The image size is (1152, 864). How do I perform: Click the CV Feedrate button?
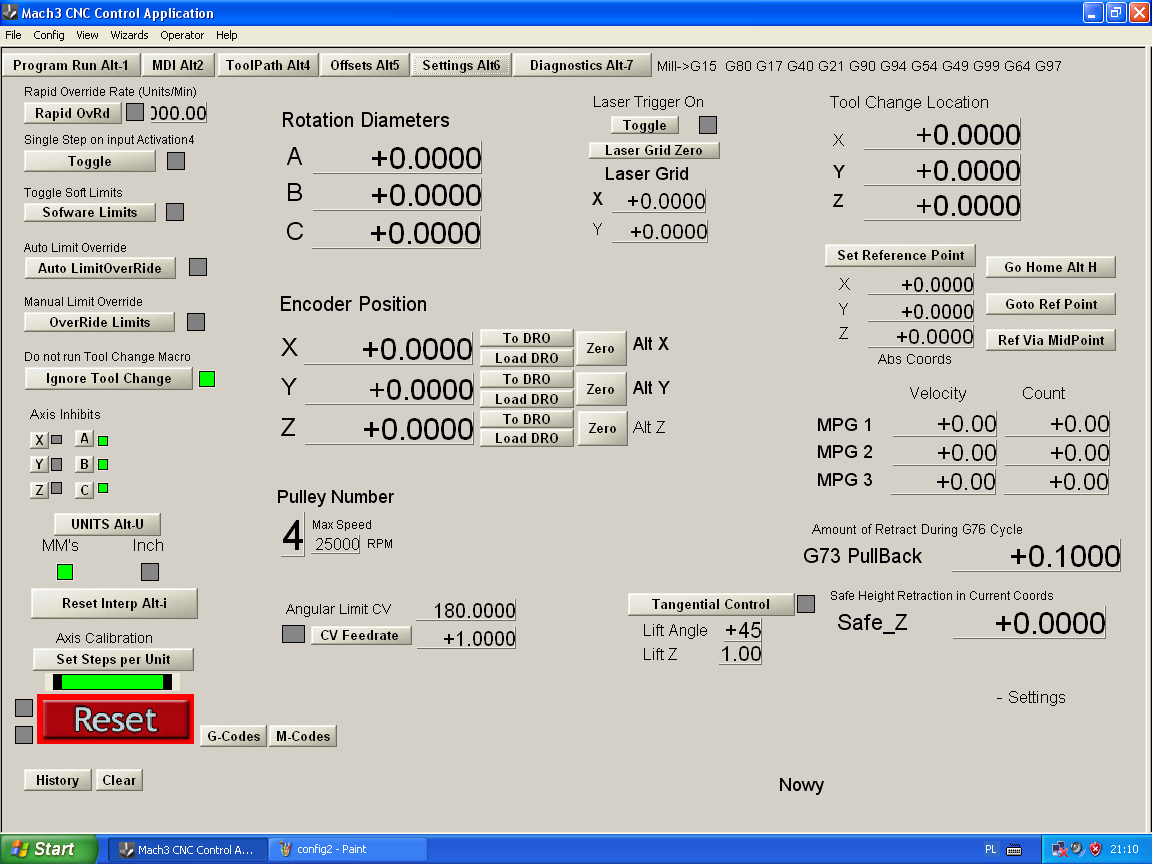[x=359, y=635]
